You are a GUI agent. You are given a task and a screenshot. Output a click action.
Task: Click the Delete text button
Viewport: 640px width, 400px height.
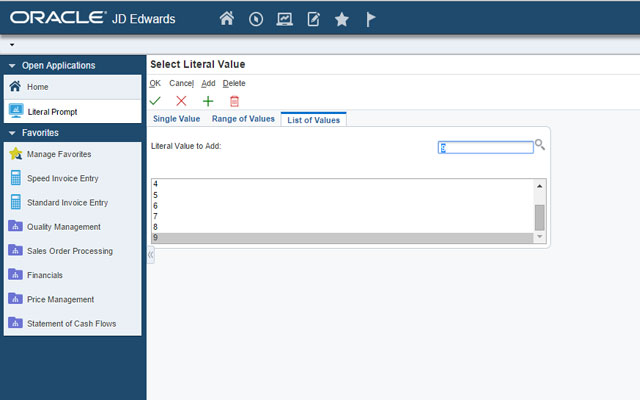click(x=234, y=83)
